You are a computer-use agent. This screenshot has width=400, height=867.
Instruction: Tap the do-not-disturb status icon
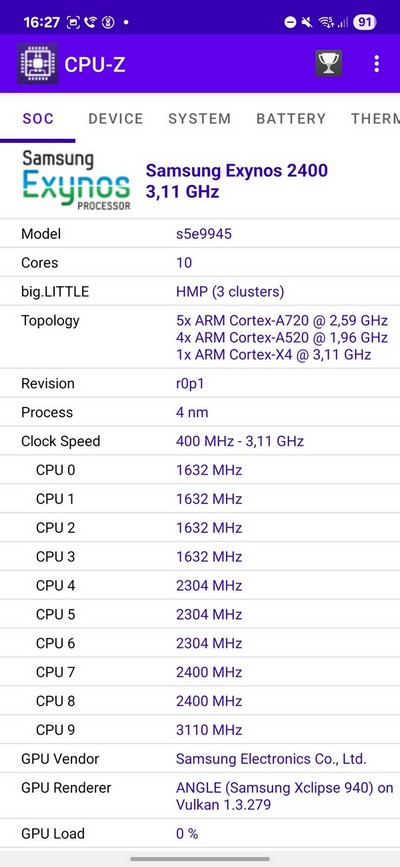[290, 22]
